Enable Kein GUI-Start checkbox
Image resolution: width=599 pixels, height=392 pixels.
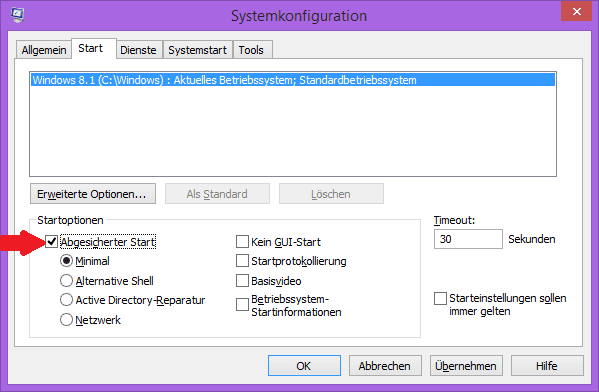(x=242, y=241)
